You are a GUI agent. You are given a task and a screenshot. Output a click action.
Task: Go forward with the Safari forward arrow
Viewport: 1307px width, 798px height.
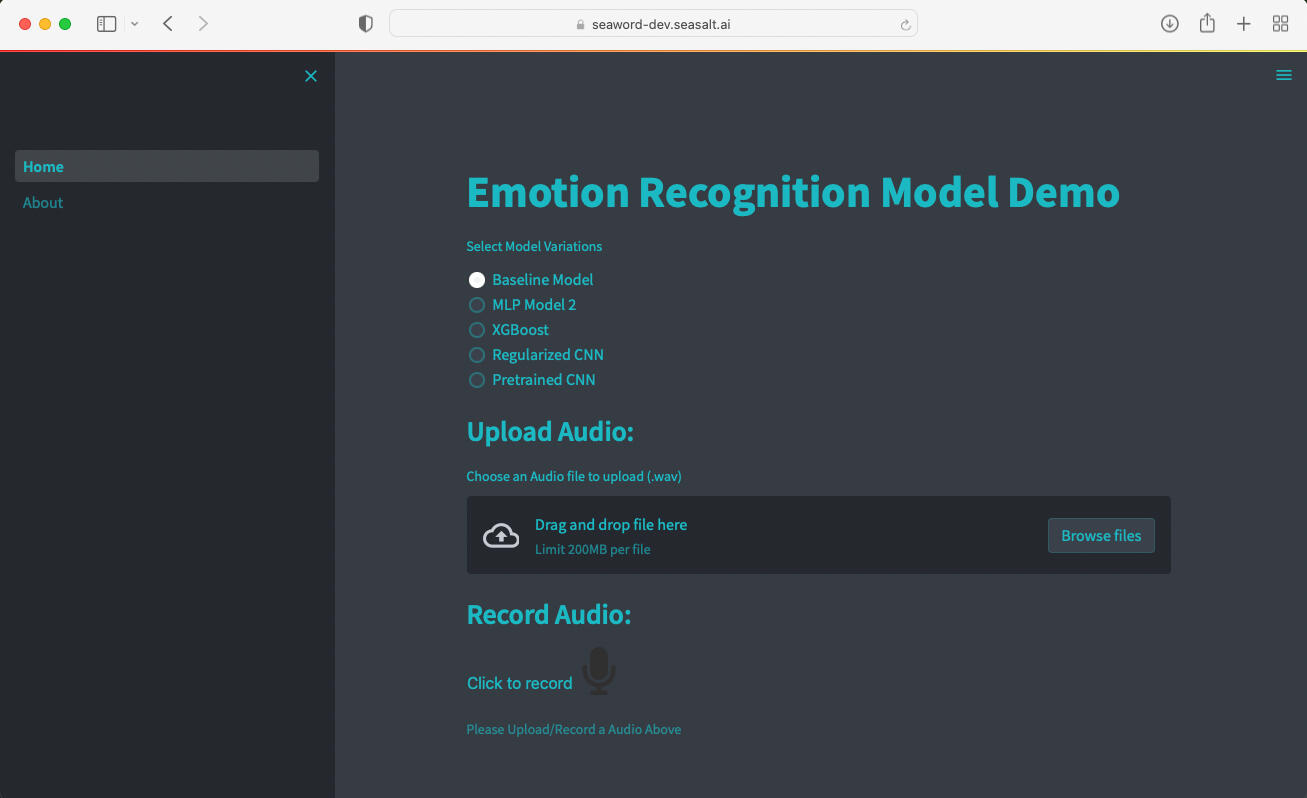click(203, 24)
